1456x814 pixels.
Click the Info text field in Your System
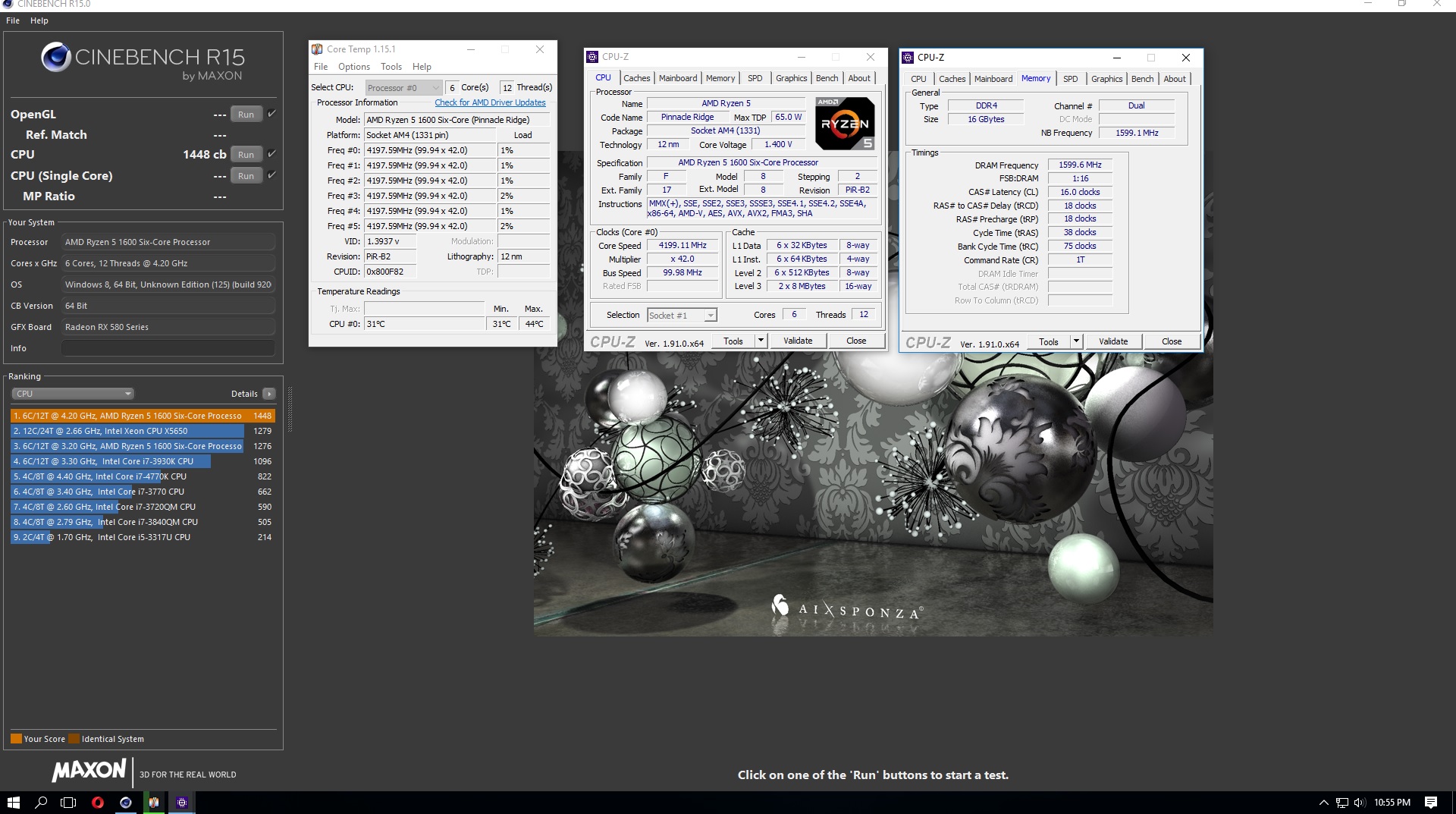(x=168, y=348)
